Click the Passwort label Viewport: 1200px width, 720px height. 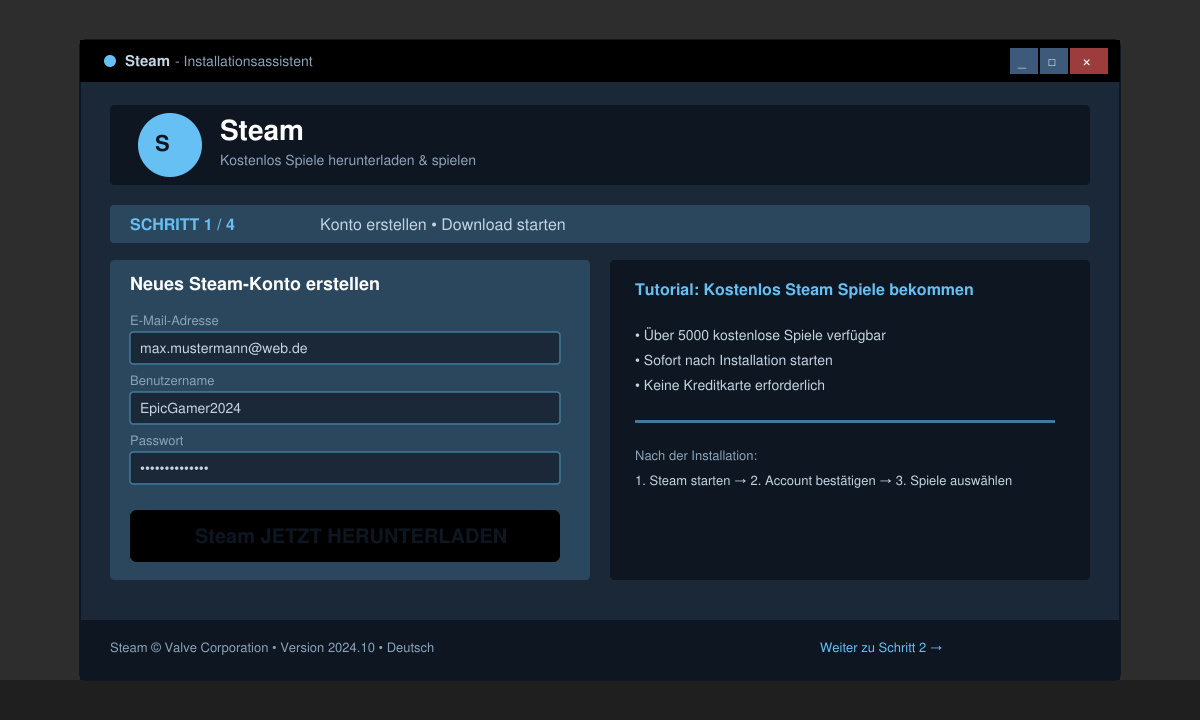click(157, 441)
